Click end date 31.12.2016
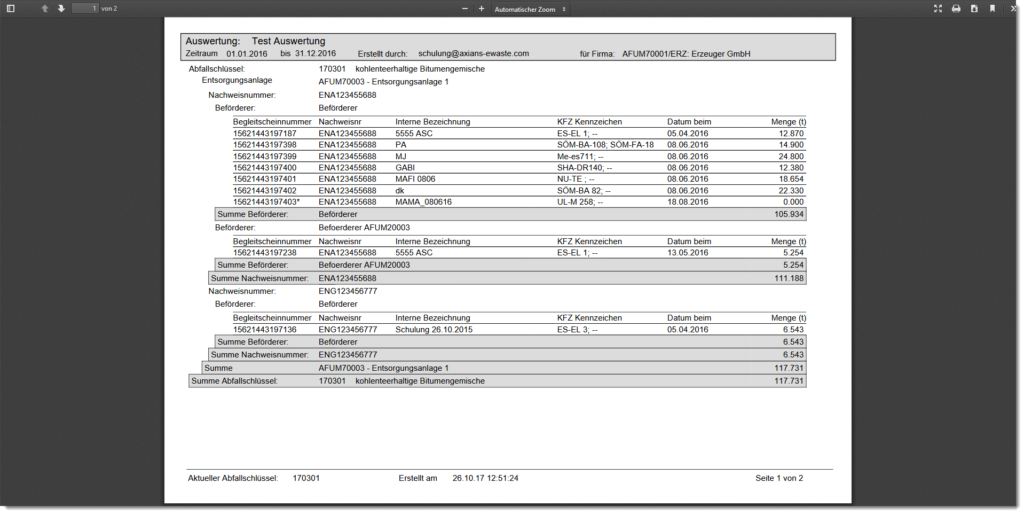 (x=315, y=54)
